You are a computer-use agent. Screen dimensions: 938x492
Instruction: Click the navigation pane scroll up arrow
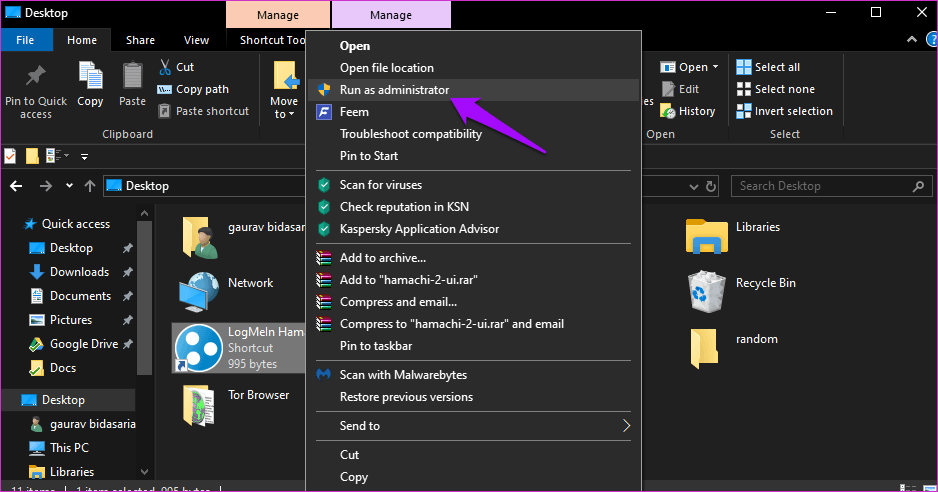click(x=144, y=213)
